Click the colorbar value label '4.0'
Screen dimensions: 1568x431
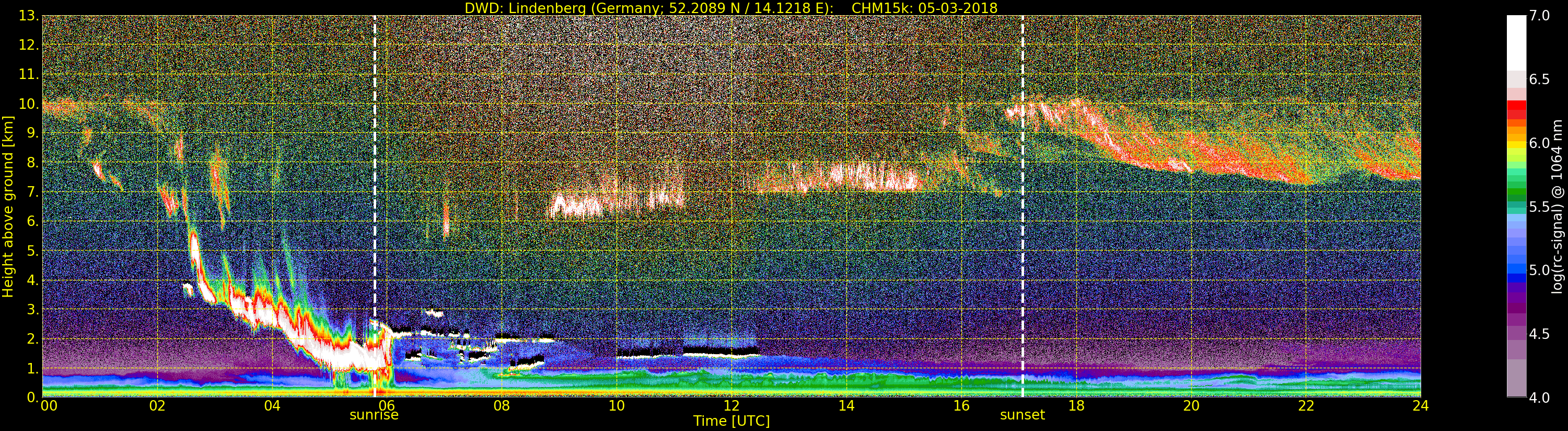(x=1539, y=398)
